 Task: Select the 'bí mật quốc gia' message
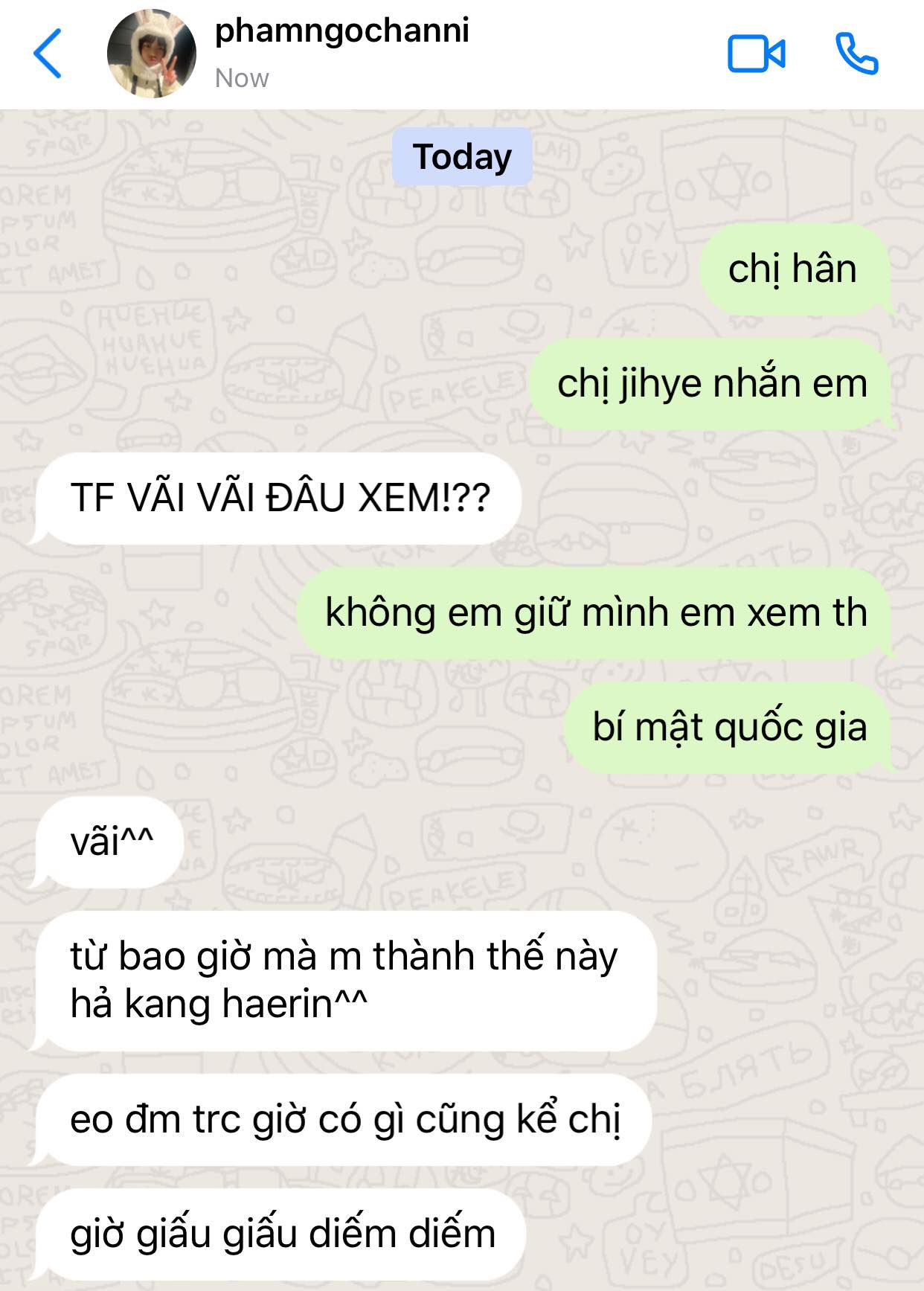tap(729, 728)
